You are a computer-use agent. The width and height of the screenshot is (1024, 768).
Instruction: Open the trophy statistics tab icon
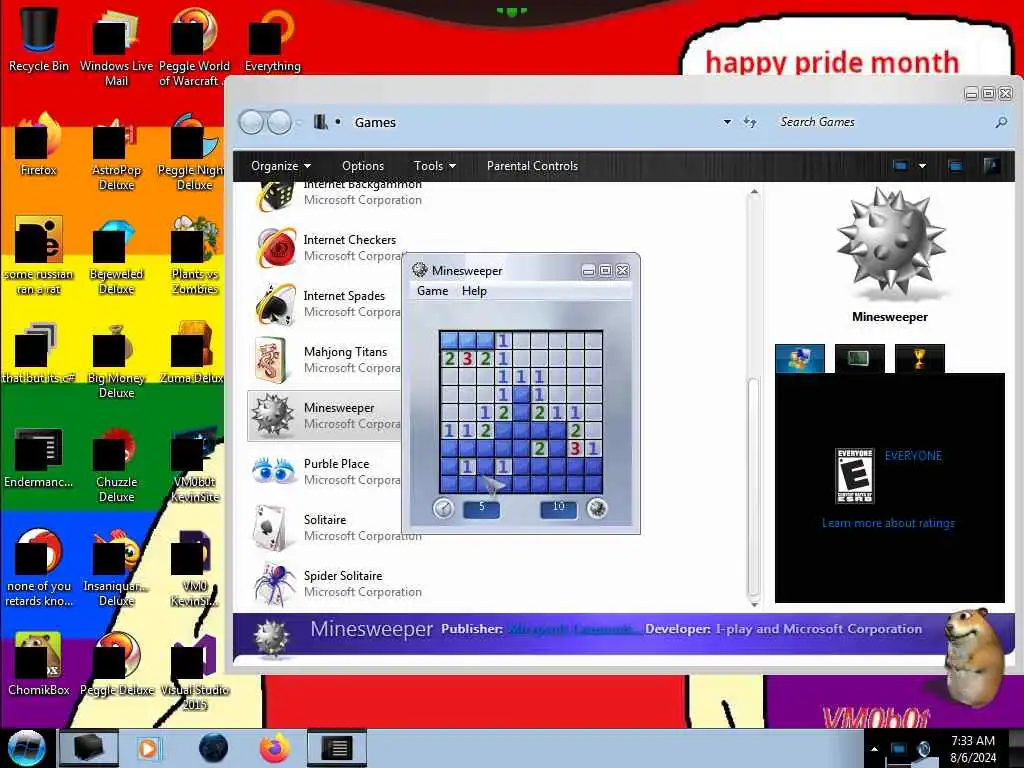coord(920,358)
